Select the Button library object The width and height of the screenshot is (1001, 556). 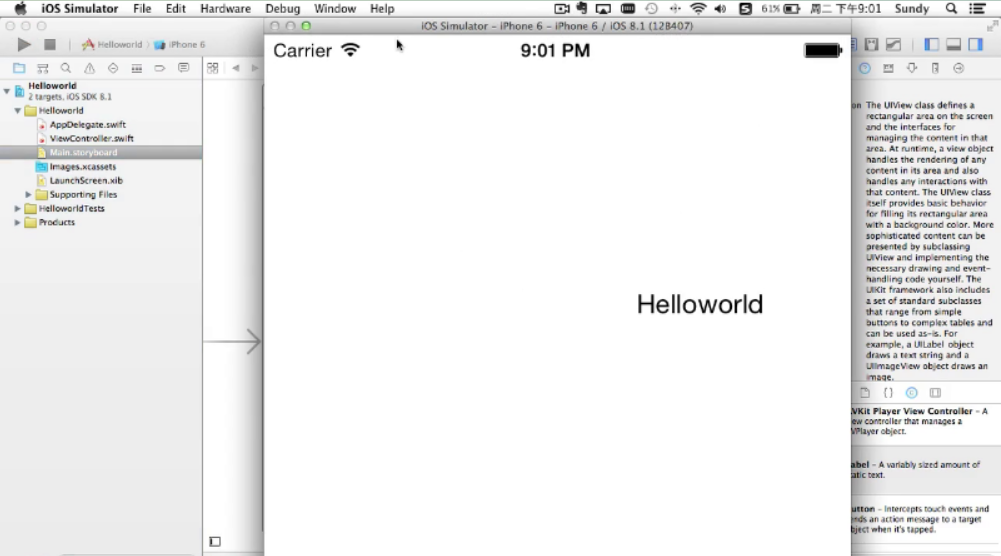pyautogui.click(x=926, y=519)
